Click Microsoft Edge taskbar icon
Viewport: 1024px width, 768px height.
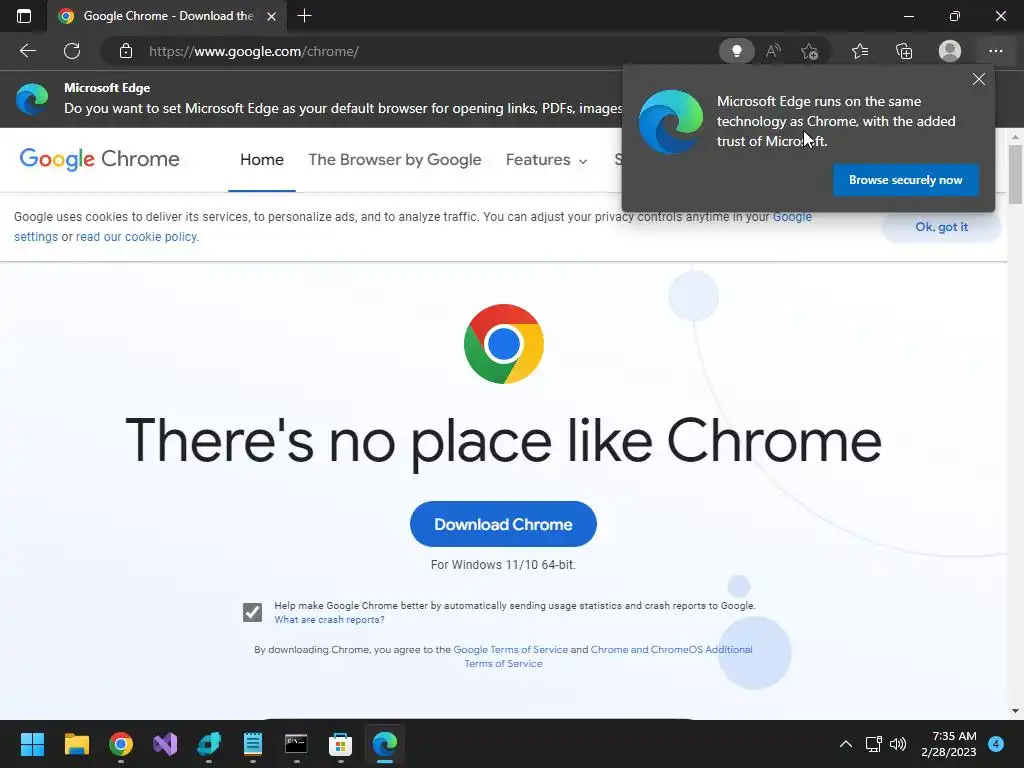click(385, 744)
